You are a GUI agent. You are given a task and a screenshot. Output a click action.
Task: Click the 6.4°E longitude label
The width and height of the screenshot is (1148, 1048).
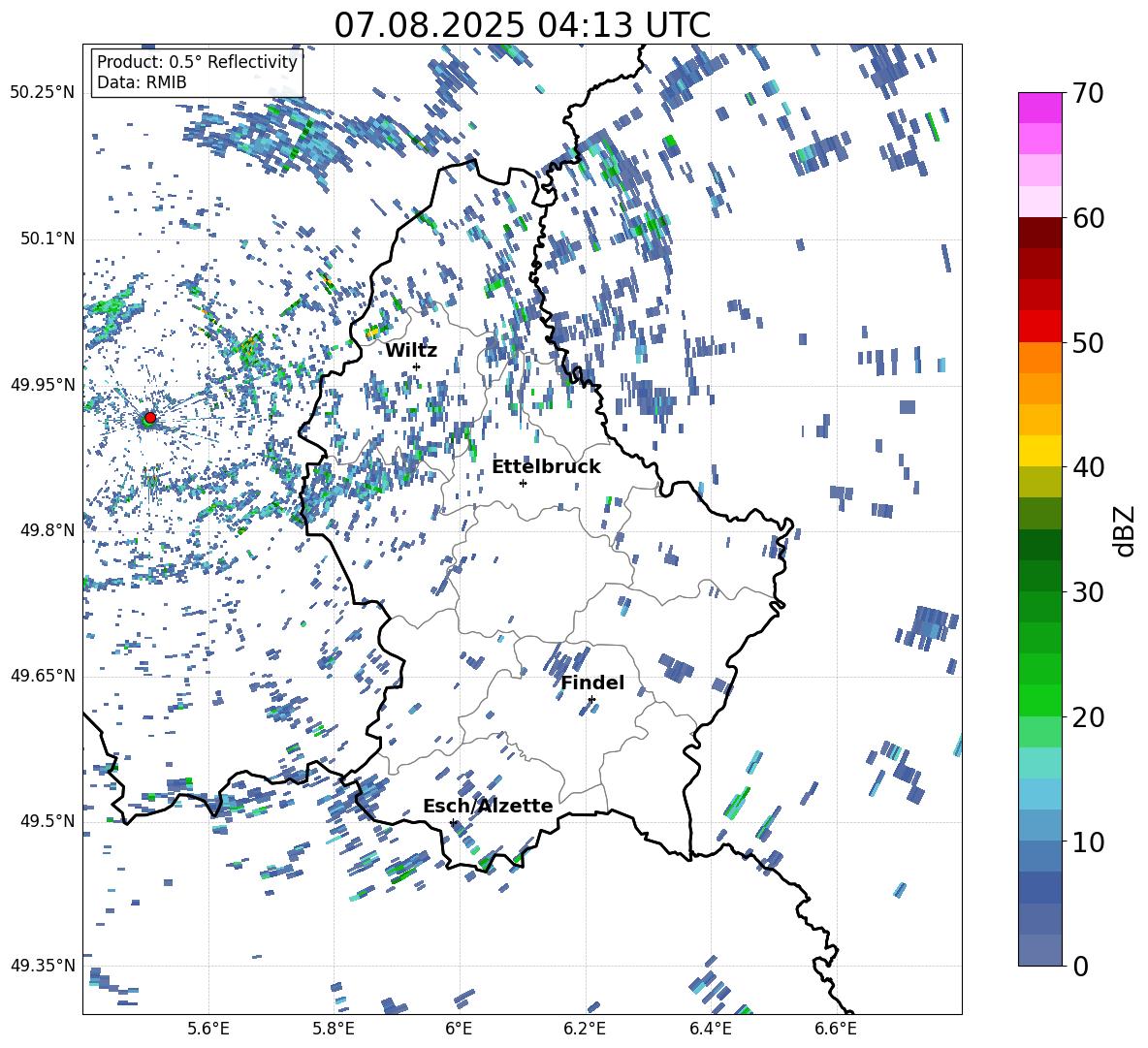tap(710, 1029)
